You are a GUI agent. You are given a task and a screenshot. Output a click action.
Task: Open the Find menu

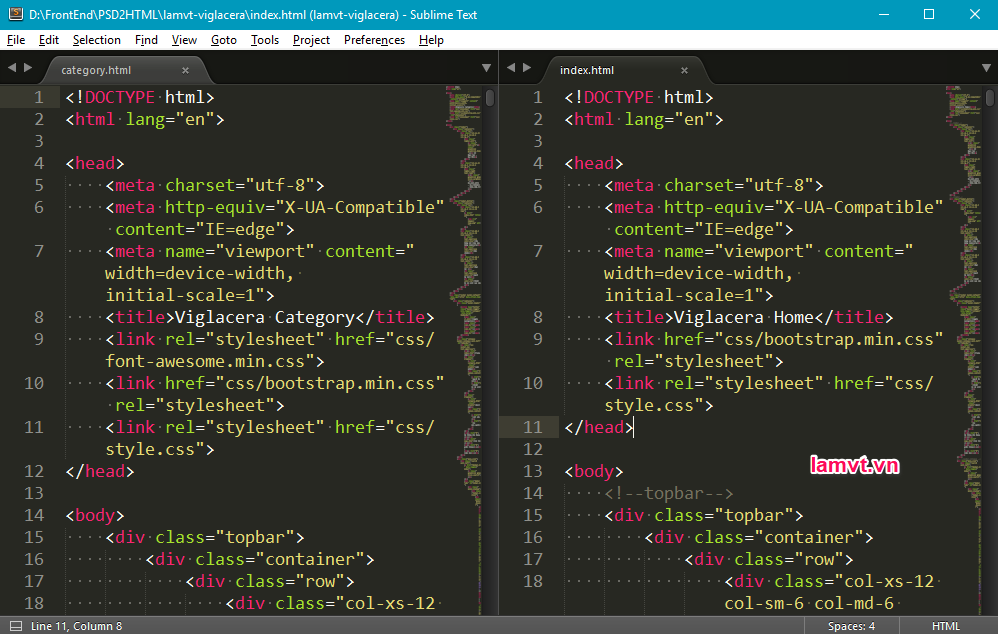tap(146, 40)
